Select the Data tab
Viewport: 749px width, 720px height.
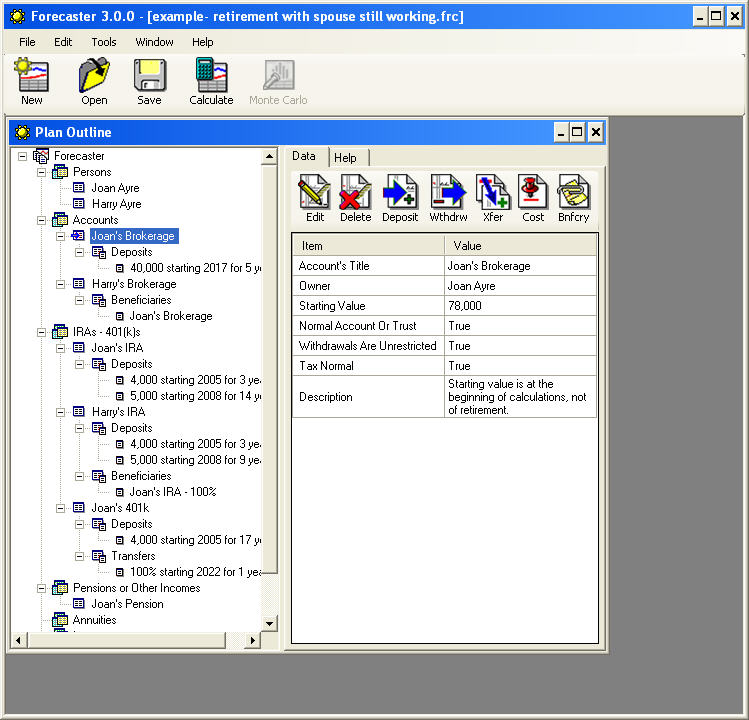(x=304, y=156)
